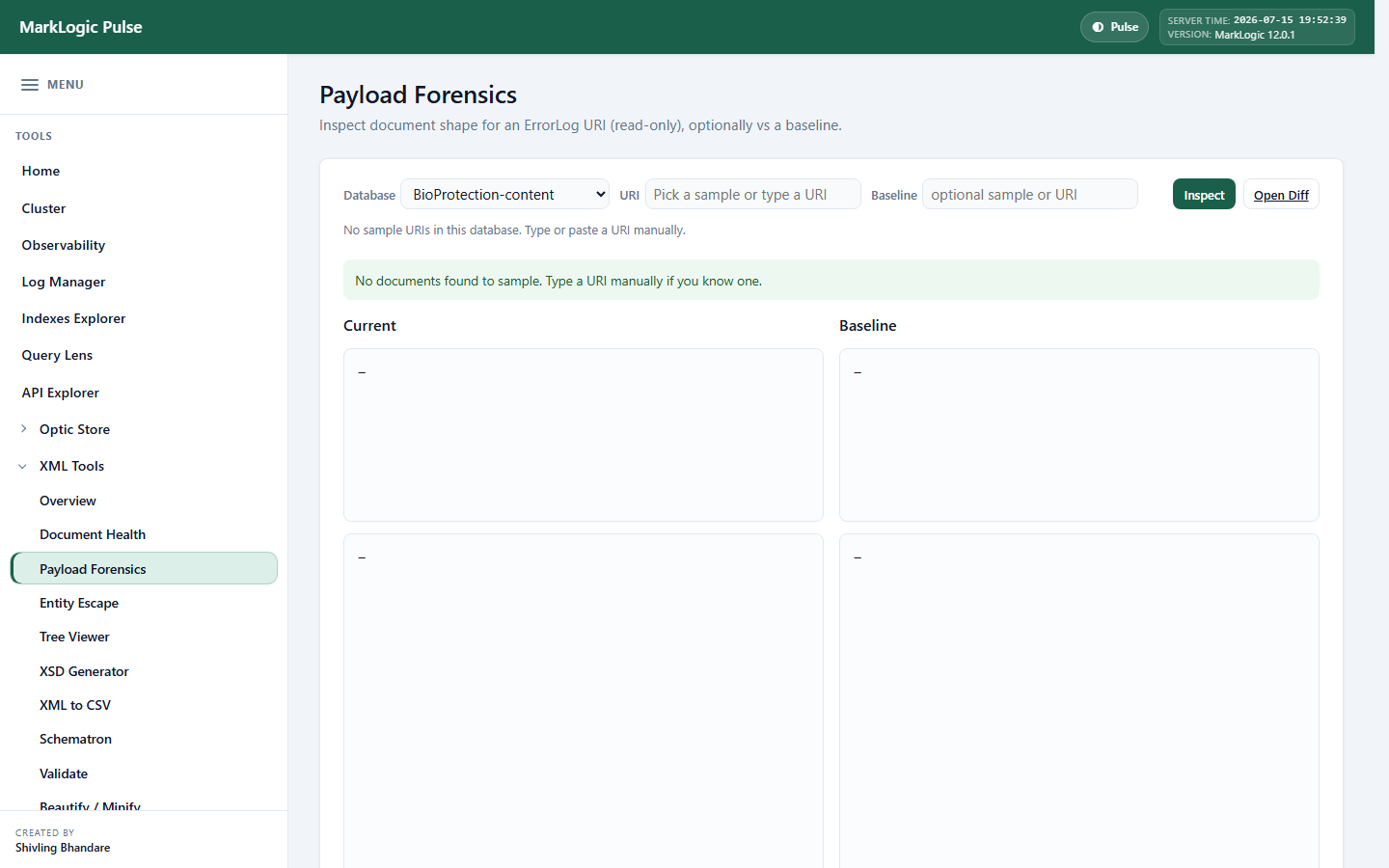Select XML Tools menu label
This screenshot has height=868, width=1389.
point(71,466)
